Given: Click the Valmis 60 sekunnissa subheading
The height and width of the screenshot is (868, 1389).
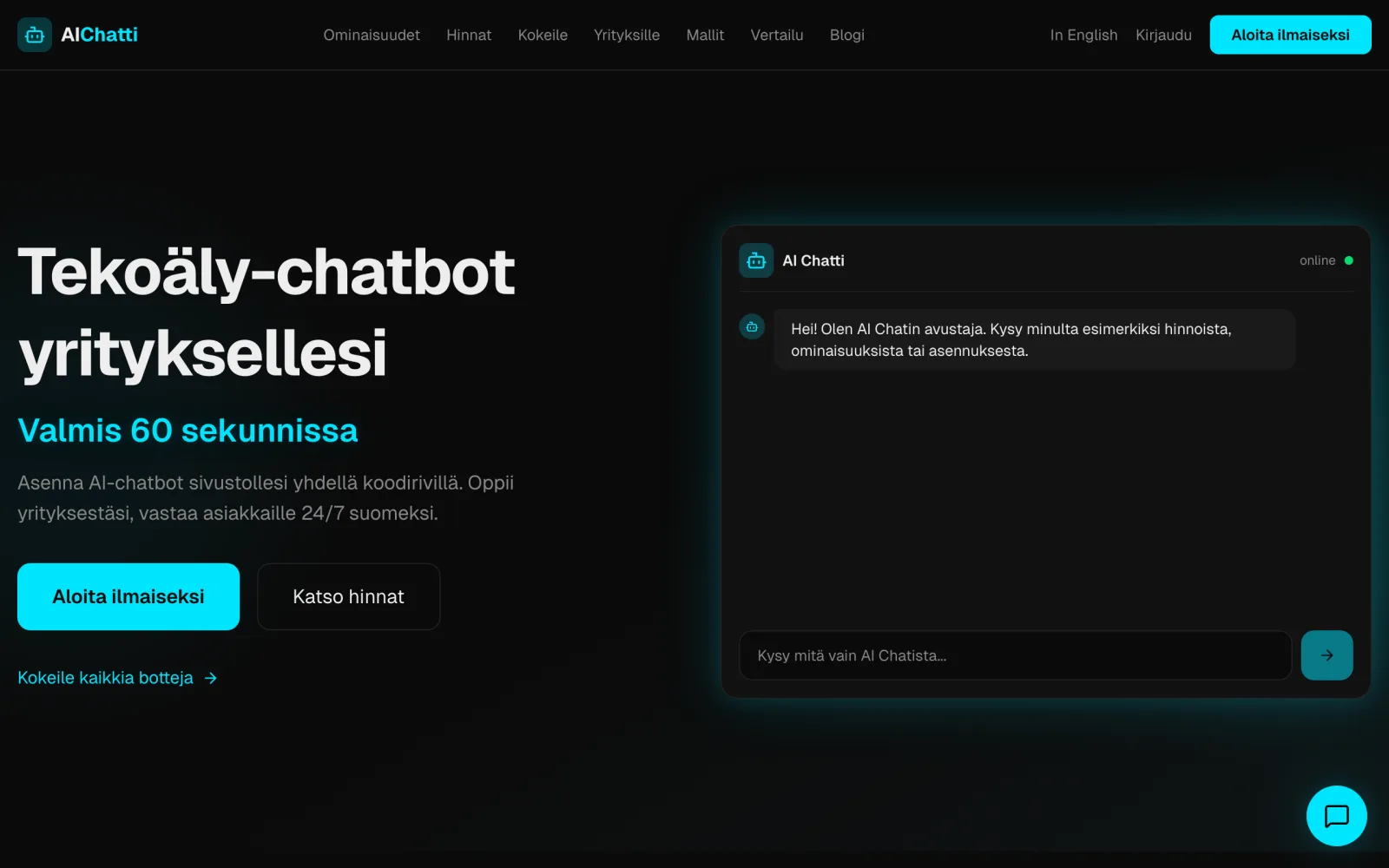Looking at the screenshot, I should pos(188,431).
